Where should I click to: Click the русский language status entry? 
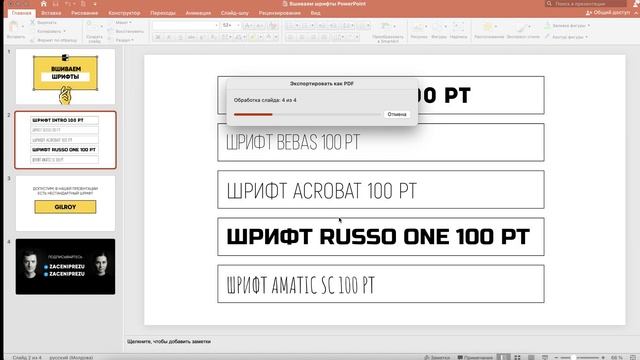(x=71, y=357)
